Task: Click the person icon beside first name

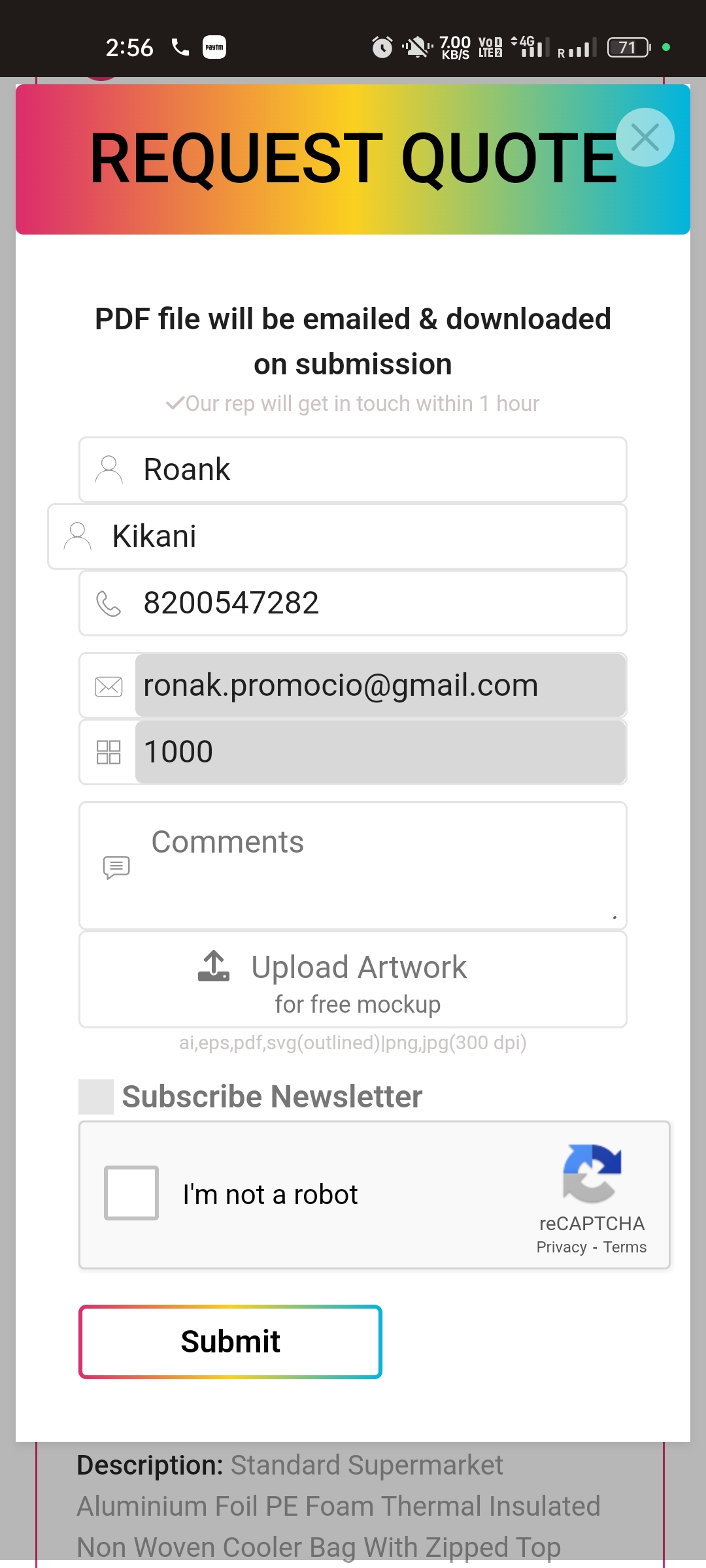Action: point(109,470)
